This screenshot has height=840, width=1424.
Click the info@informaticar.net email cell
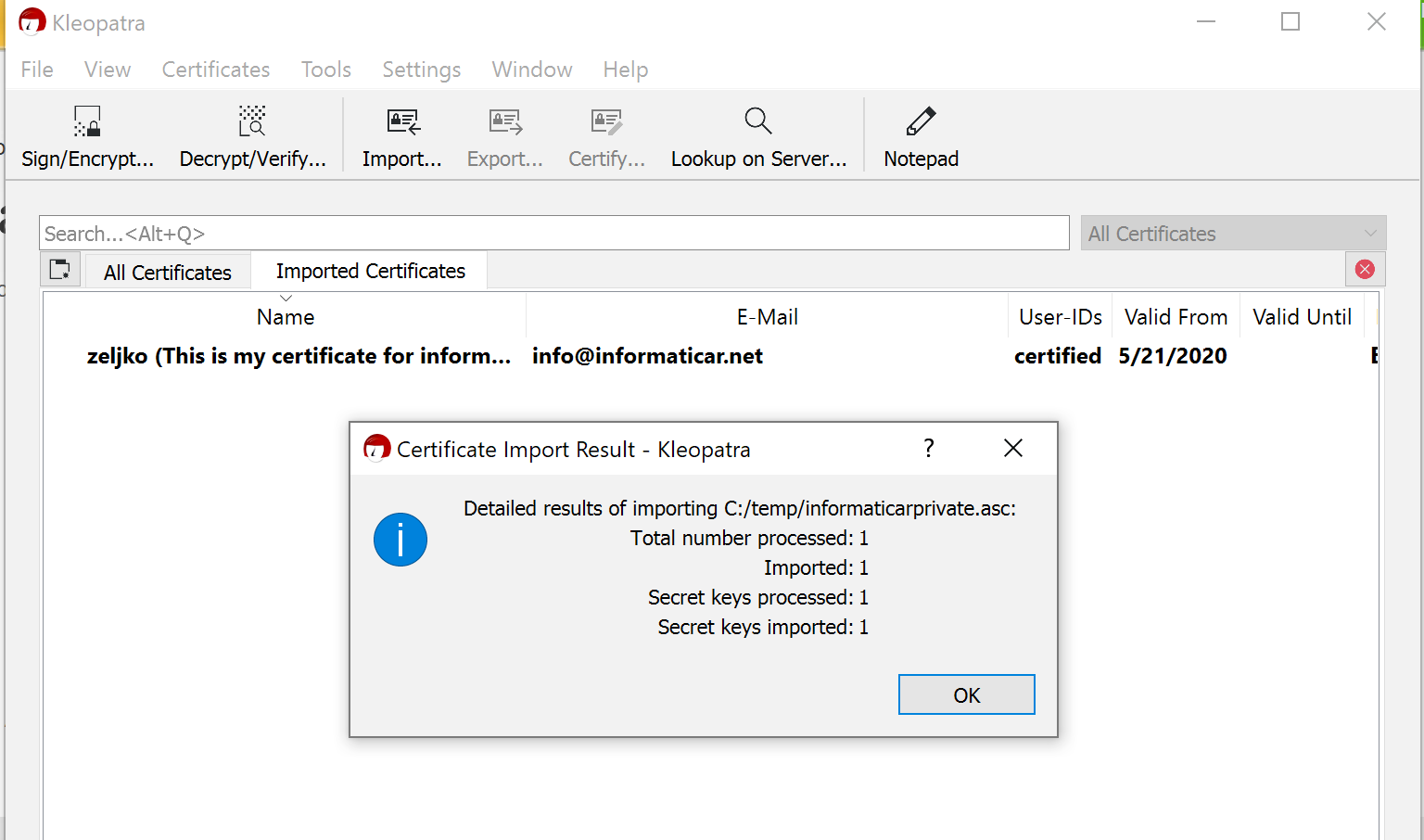click(647, 356)
